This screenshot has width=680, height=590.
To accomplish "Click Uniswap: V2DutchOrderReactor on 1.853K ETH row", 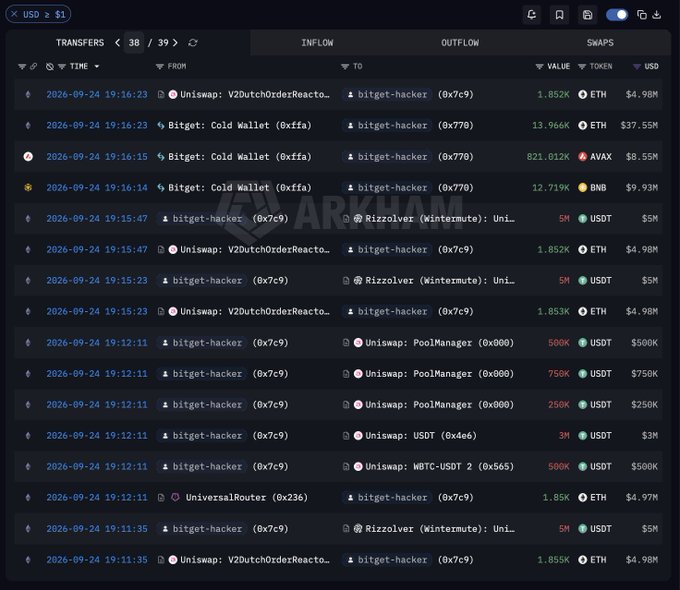I will click(x=255, y=311).
